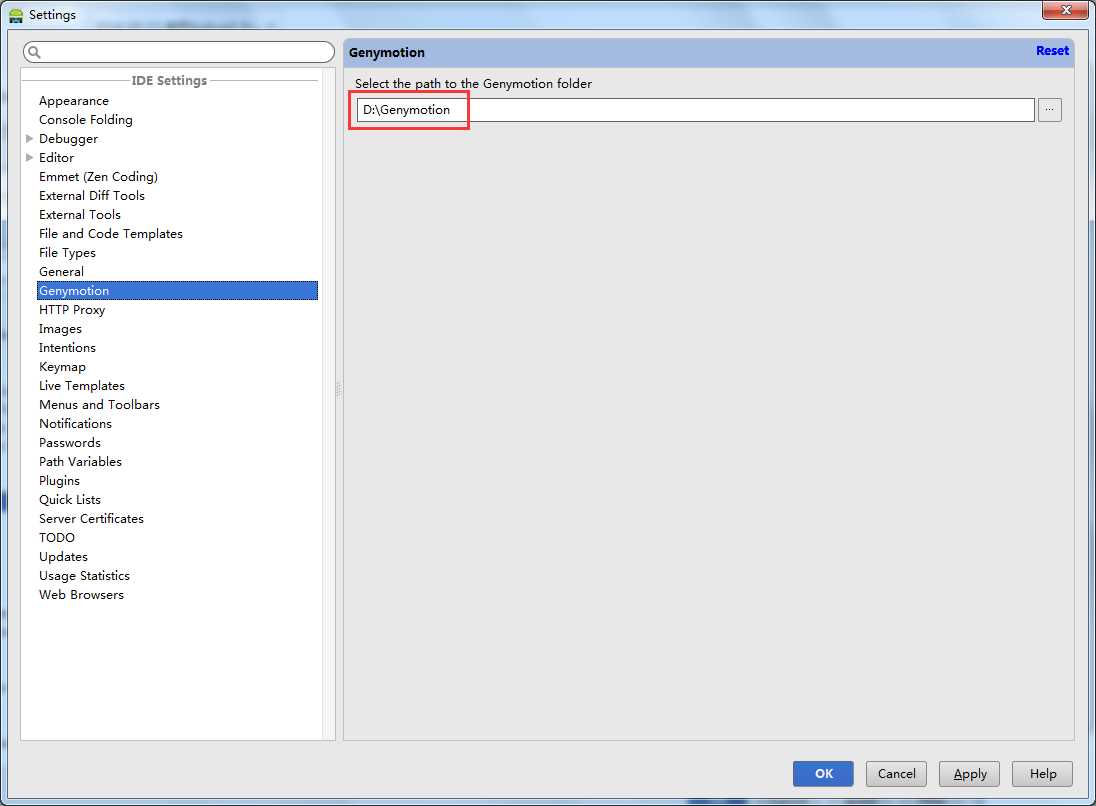This screenshot has width=1096, height=806.
Task: Select the highlighted Genymotion entry
Action: (177, 291)
